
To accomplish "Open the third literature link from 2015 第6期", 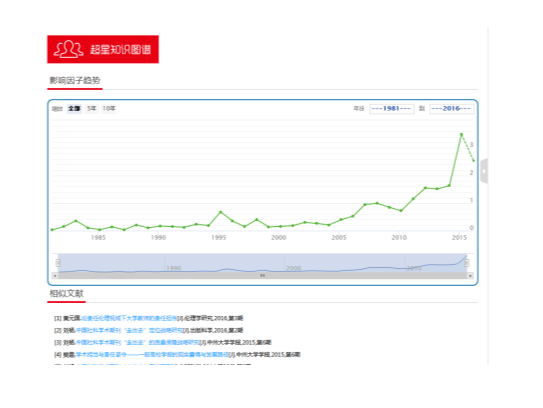I will pos(137,342).
